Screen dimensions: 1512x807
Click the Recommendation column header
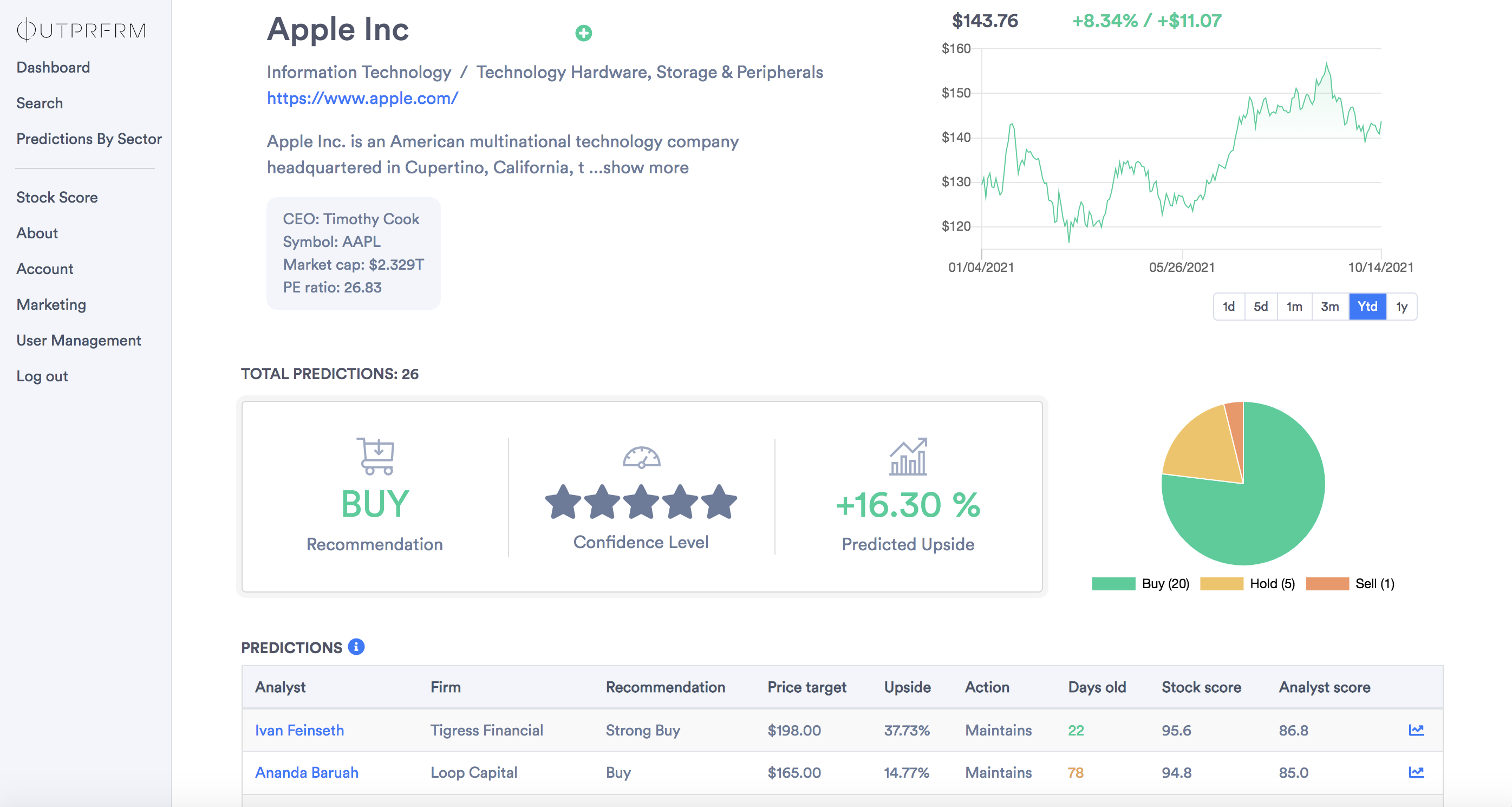pos(666,687)
